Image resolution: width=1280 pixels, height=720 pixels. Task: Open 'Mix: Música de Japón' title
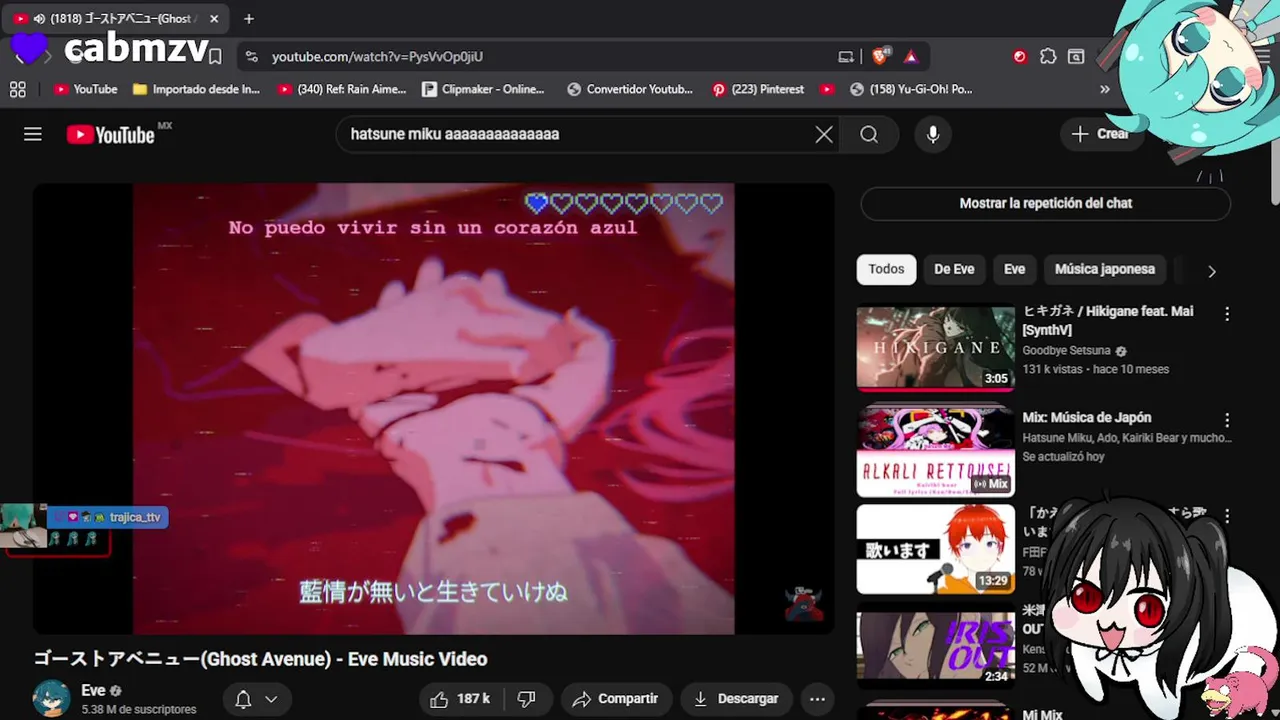pyautogui.click(x=1086, y=417)
